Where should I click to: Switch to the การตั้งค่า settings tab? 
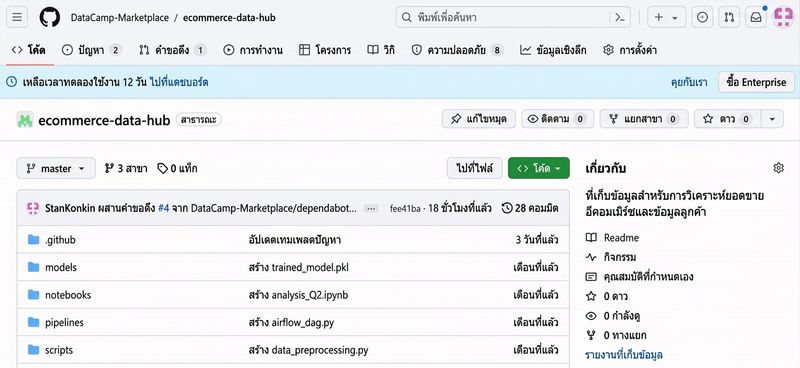tap(630, 50)
